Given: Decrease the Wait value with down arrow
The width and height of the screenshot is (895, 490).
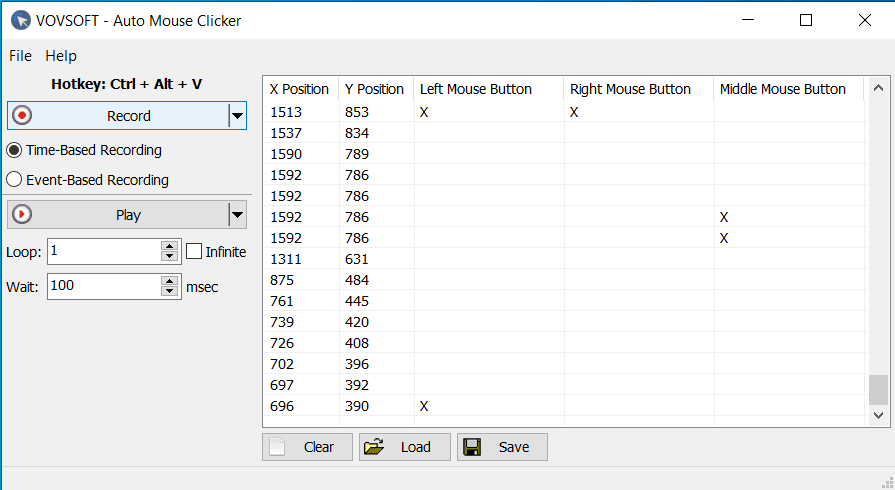Looking at the screenshot, I should (x=169, y=292).
